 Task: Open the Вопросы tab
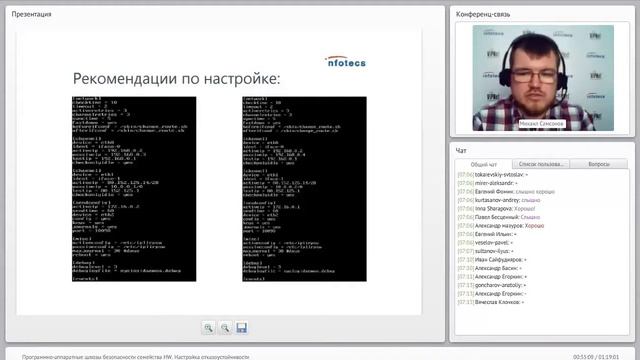(x=599, y=164)
